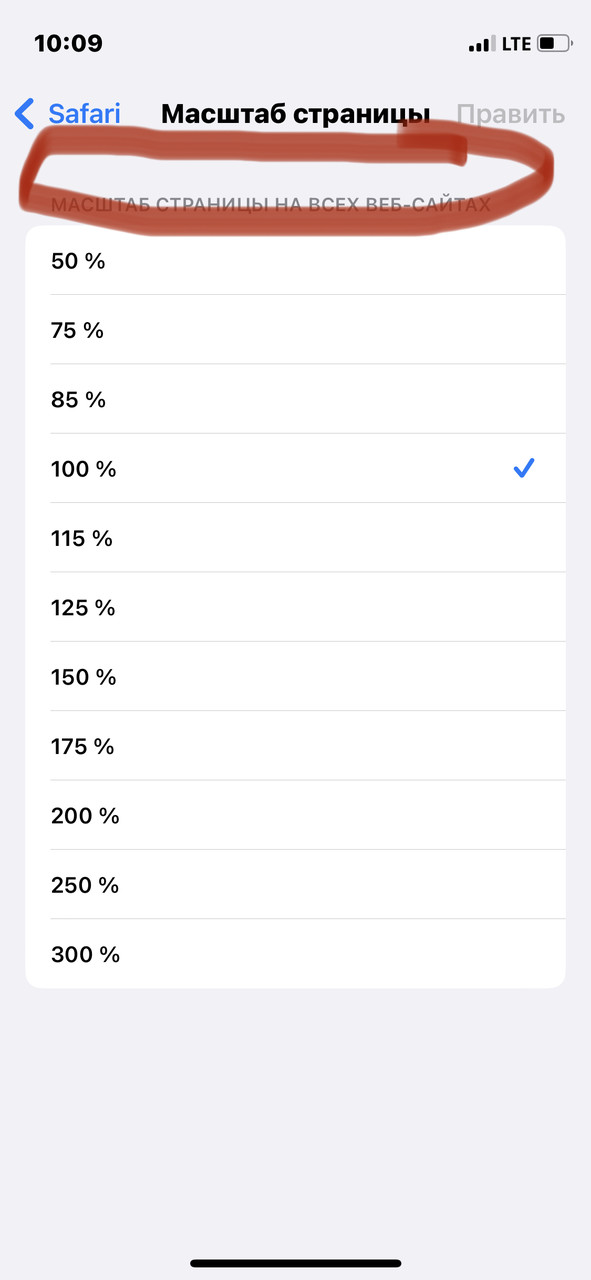Tap the home indicator bar
591x1280 pixels.
[x=296, y=1263]
